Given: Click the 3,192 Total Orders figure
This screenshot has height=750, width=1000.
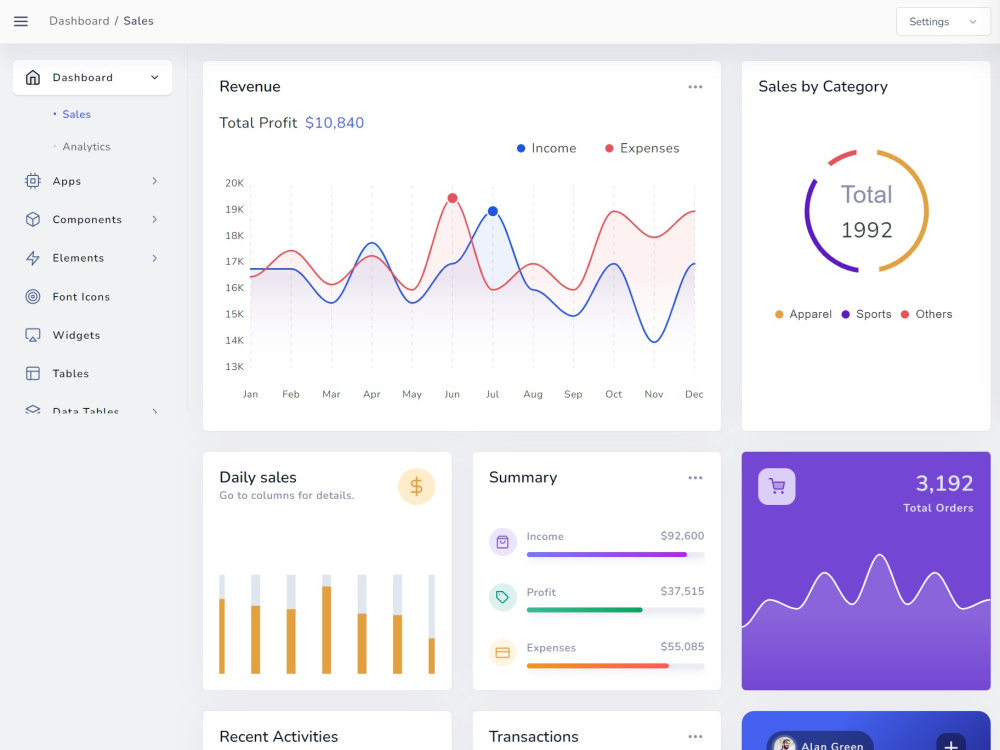Looking at the screenshot, I should coord(945,483).
